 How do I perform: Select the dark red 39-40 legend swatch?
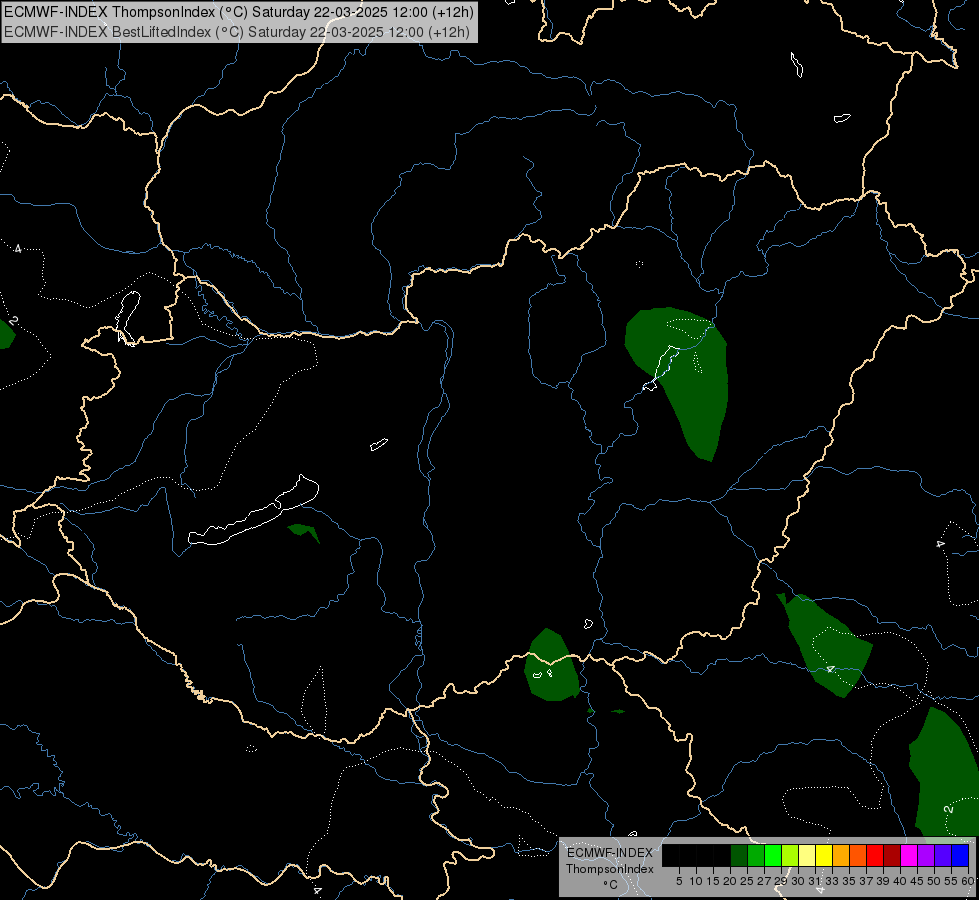click(891, 856)
